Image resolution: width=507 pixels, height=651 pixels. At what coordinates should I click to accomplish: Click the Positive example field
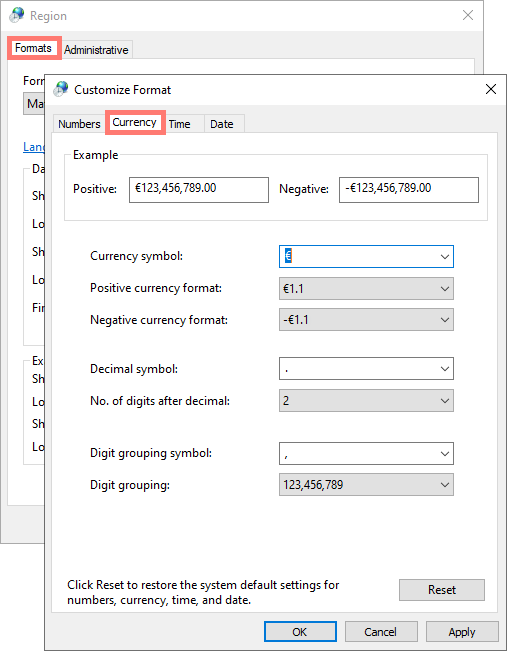(199, 190)
